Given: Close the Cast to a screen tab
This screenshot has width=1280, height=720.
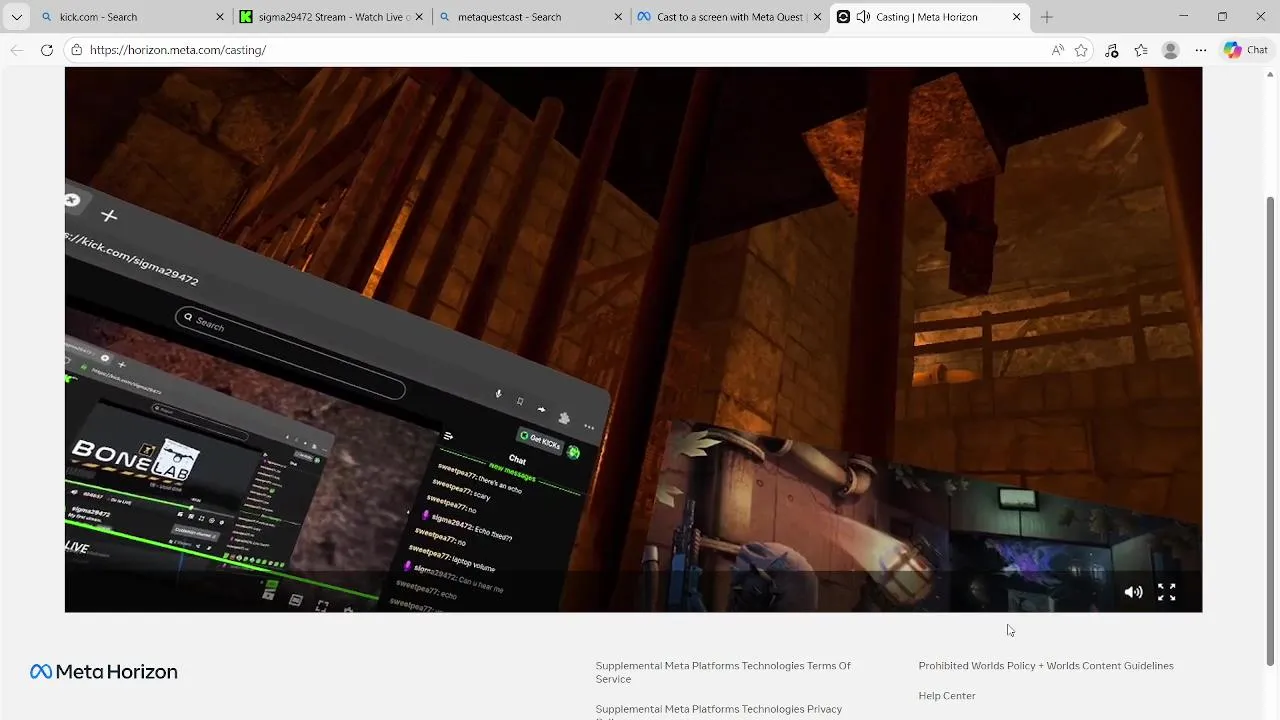Looking at the screenshot, I should pyautogui.click(x=817, y=17).
